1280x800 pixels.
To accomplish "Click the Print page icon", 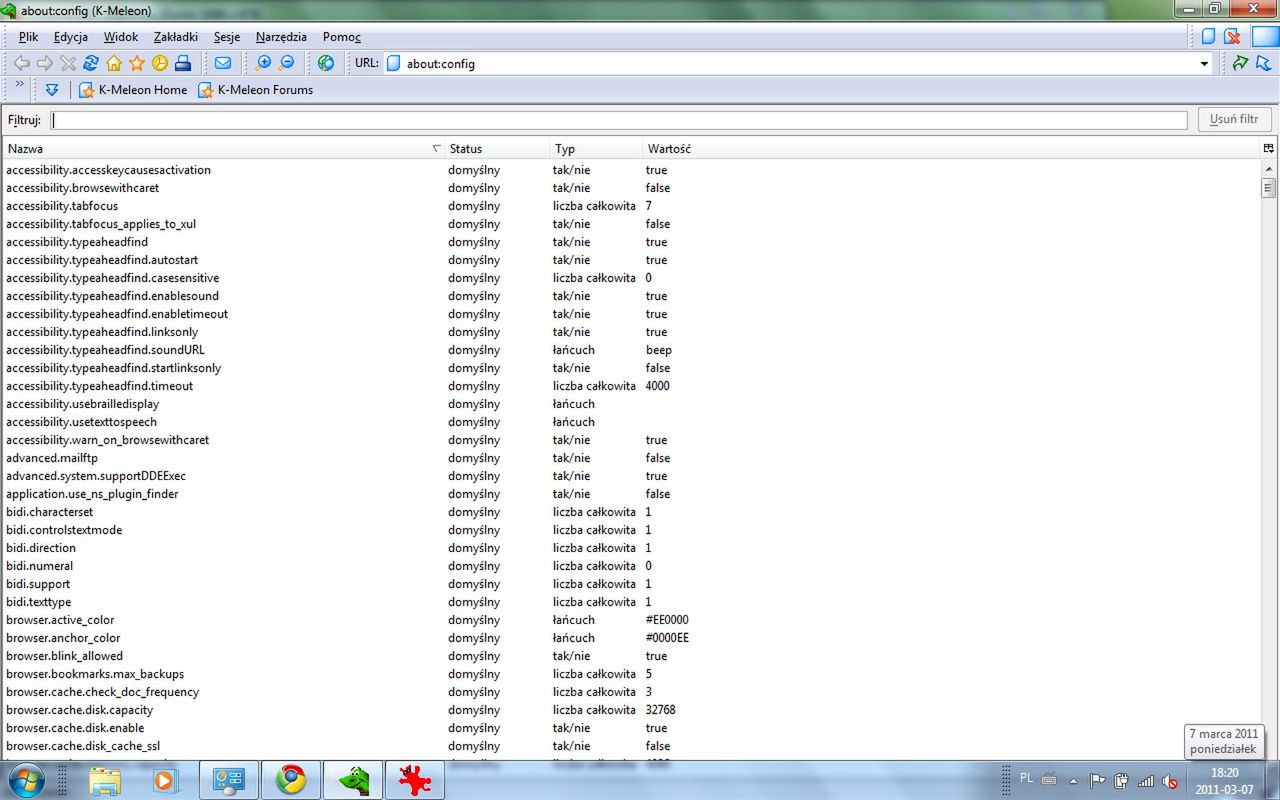I will [x=183, y=62].
